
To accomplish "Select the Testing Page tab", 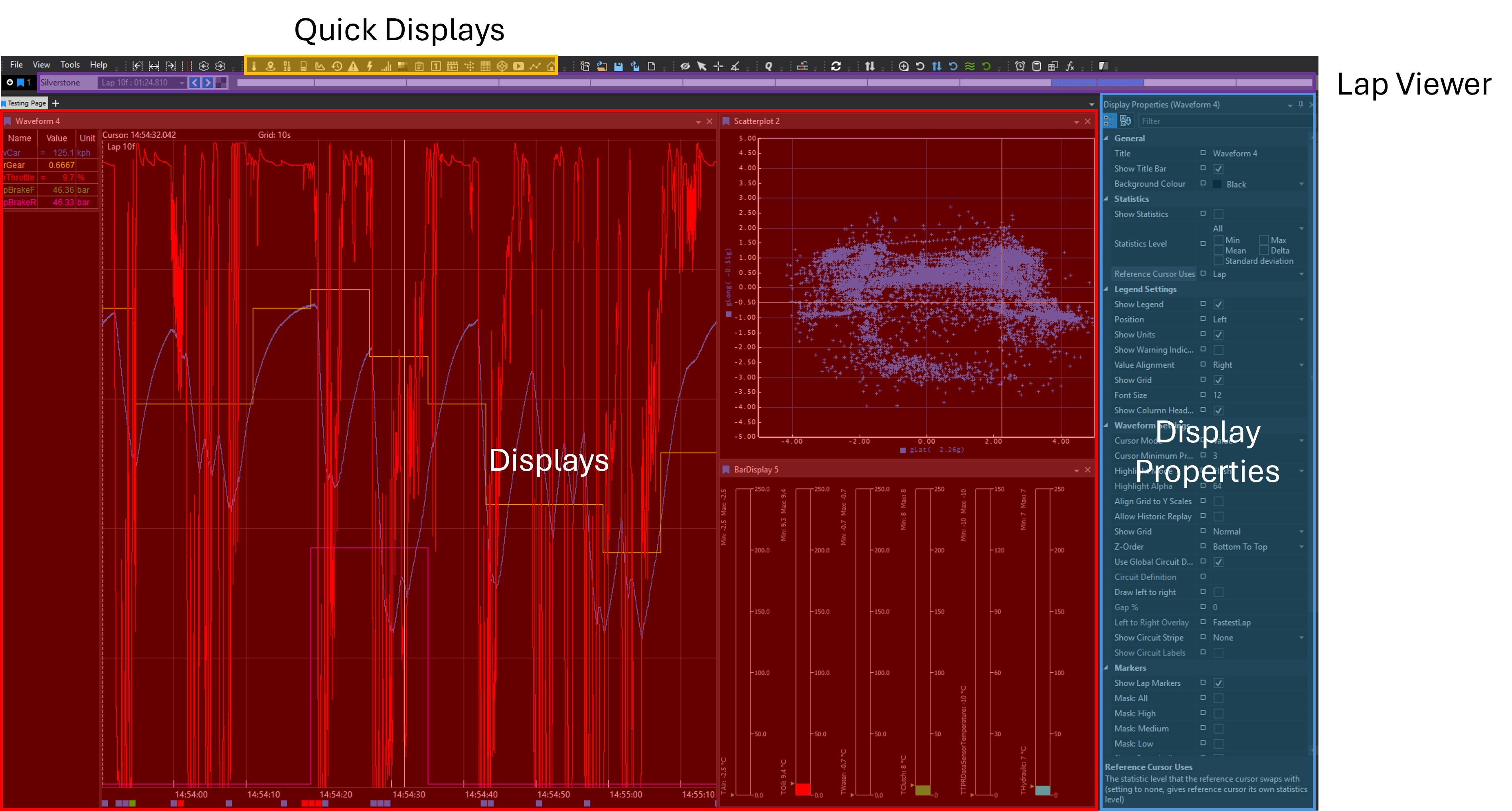I will tap(26, 103).
